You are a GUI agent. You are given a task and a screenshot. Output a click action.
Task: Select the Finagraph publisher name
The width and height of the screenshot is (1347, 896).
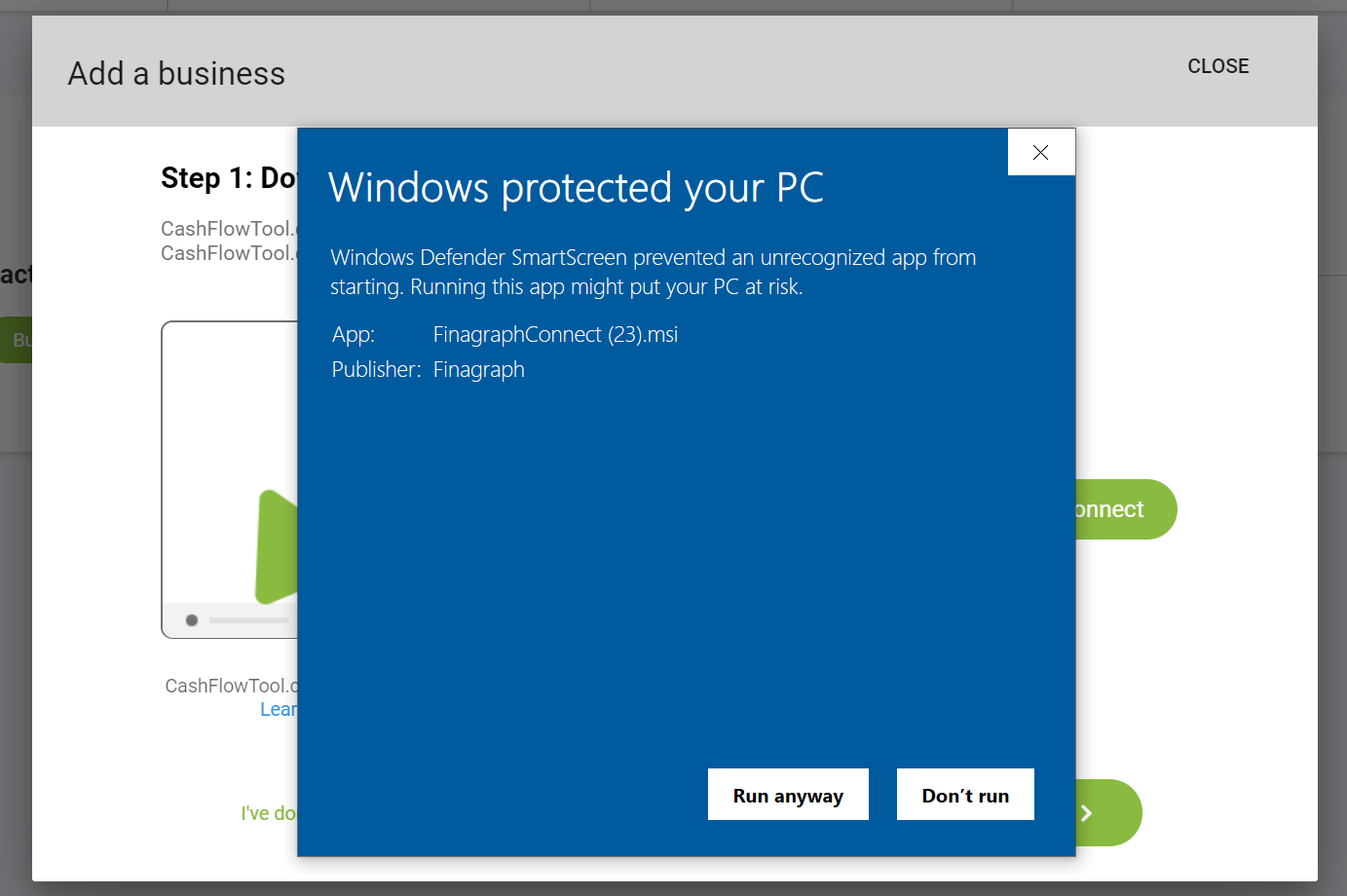click(478, 370)
